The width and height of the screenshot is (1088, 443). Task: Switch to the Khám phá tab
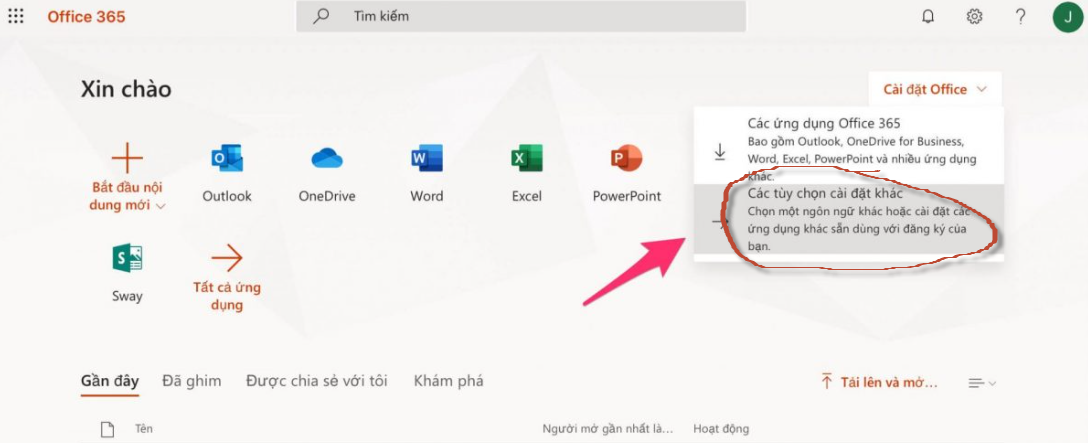pos(448,381)
